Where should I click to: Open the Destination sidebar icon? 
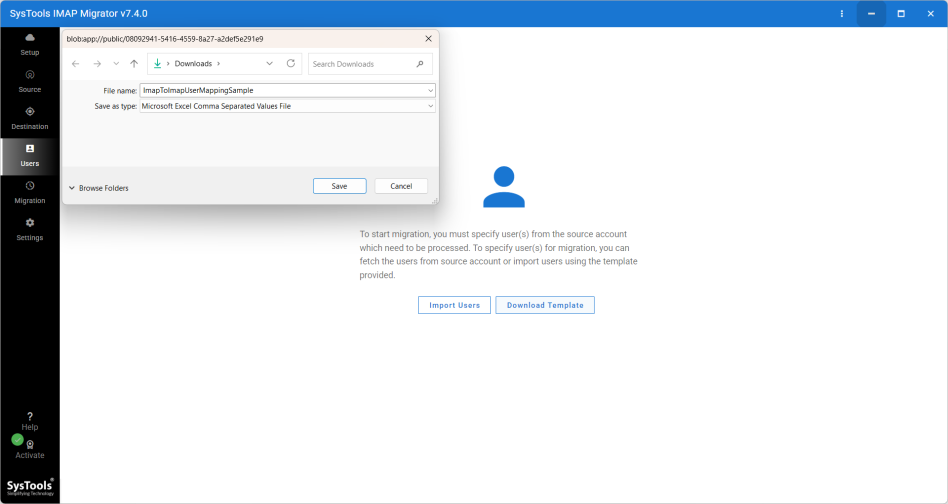(x=30, y=112)
